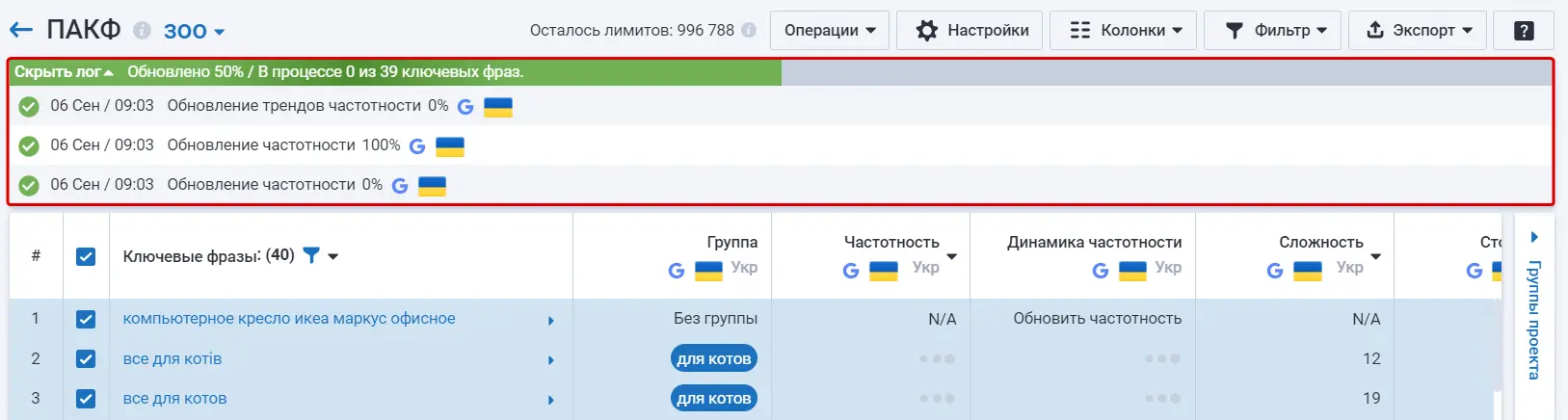
Task: Open info icon next to ПАКФ title
Action: tap(142, 31)
